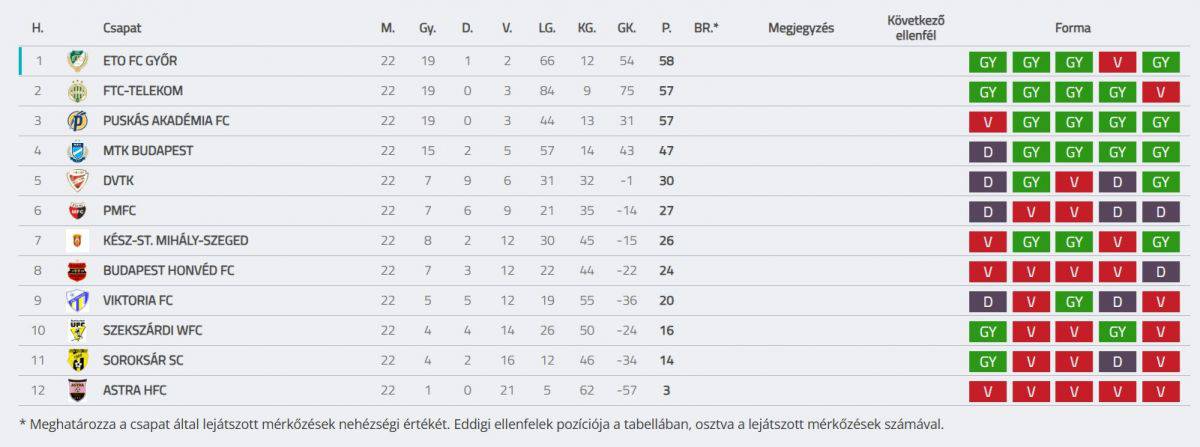Click the Puskás Akadémia FC logo
Image resolution: width=1200 pixels, height=447 pixels.
pyautogui.click(x=77, y=121)
